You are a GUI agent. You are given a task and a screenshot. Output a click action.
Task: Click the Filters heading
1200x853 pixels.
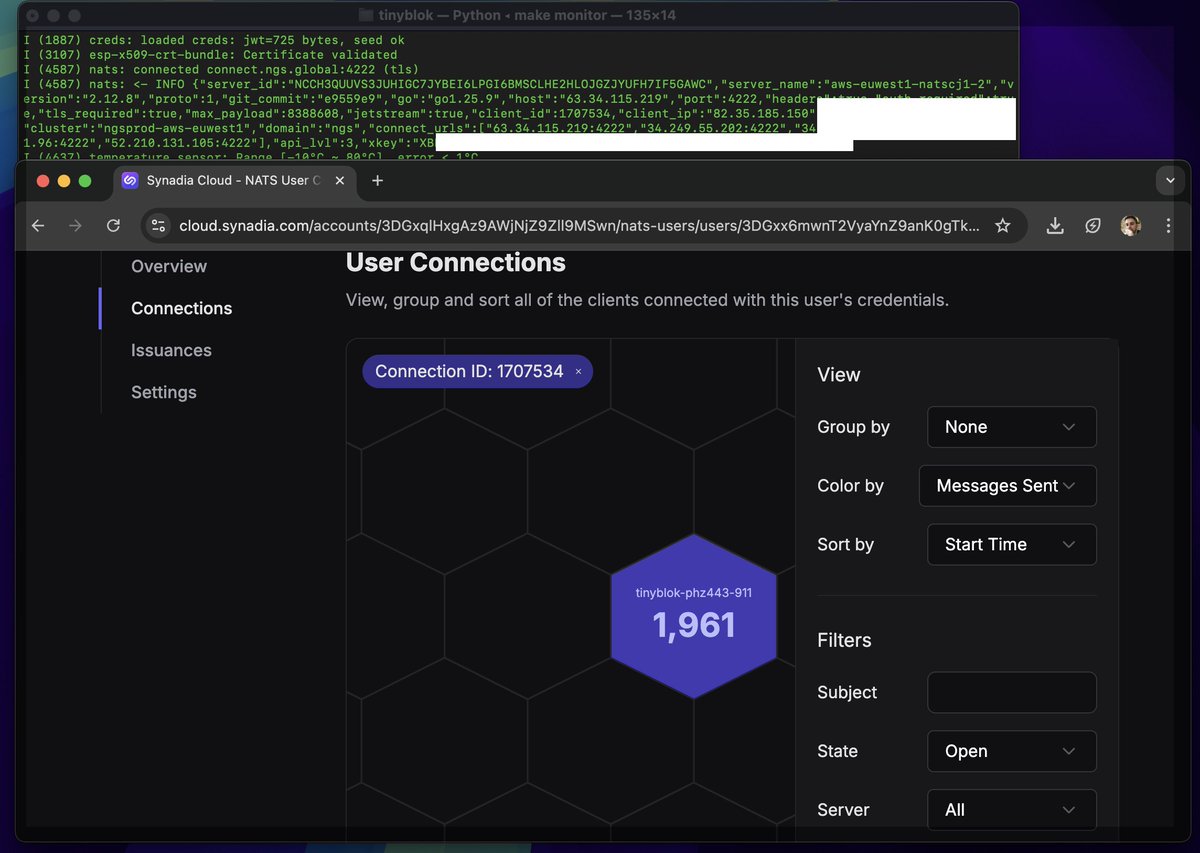844,640
